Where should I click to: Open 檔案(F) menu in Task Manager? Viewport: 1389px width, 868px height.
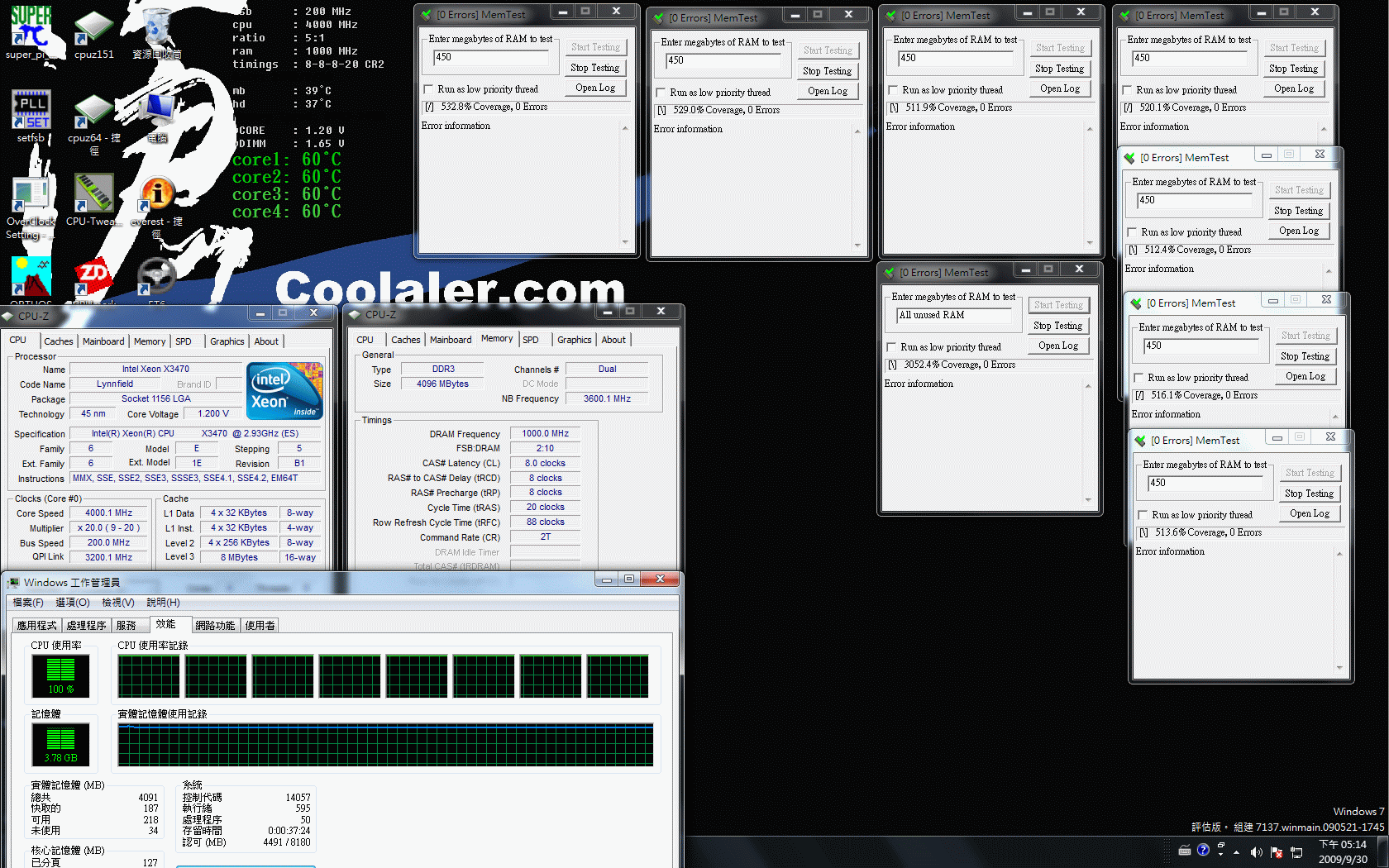point(28,603)
